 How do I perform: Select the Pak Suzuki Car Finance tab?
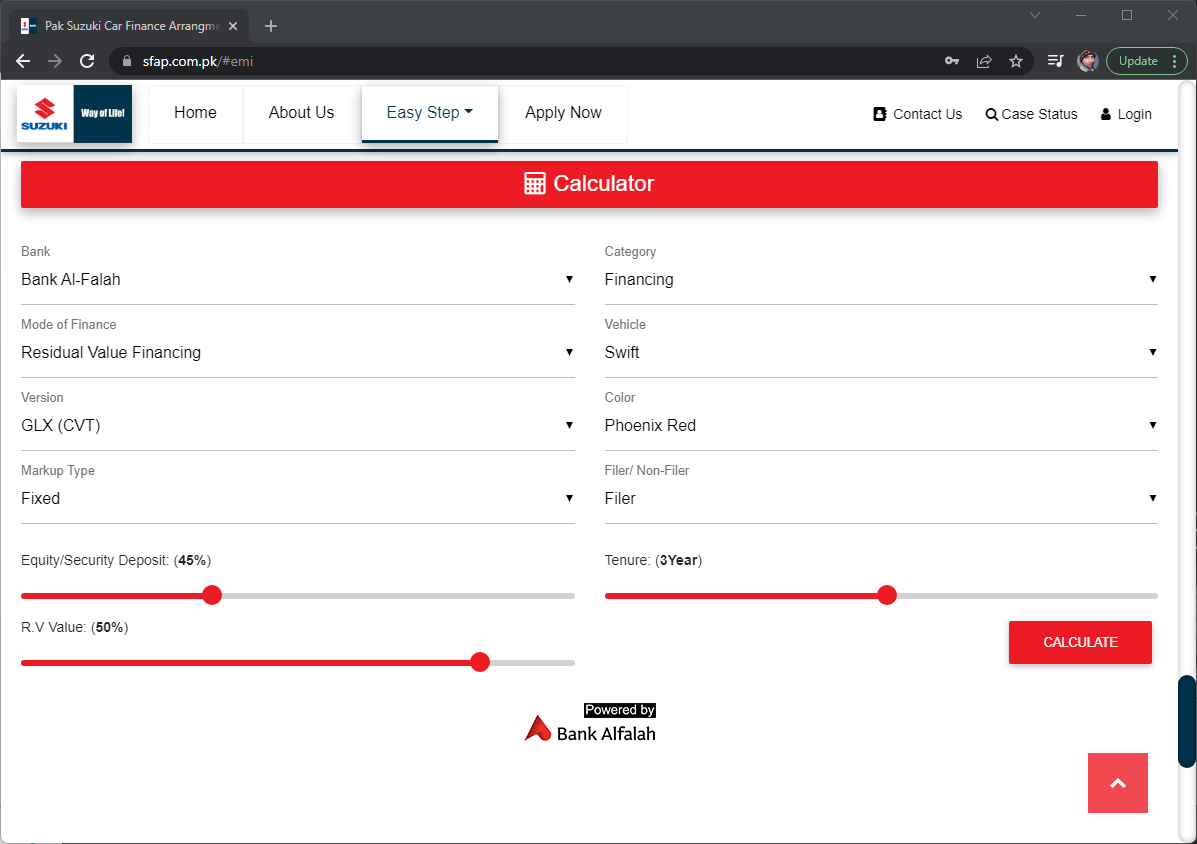click(x=130, y=26)
